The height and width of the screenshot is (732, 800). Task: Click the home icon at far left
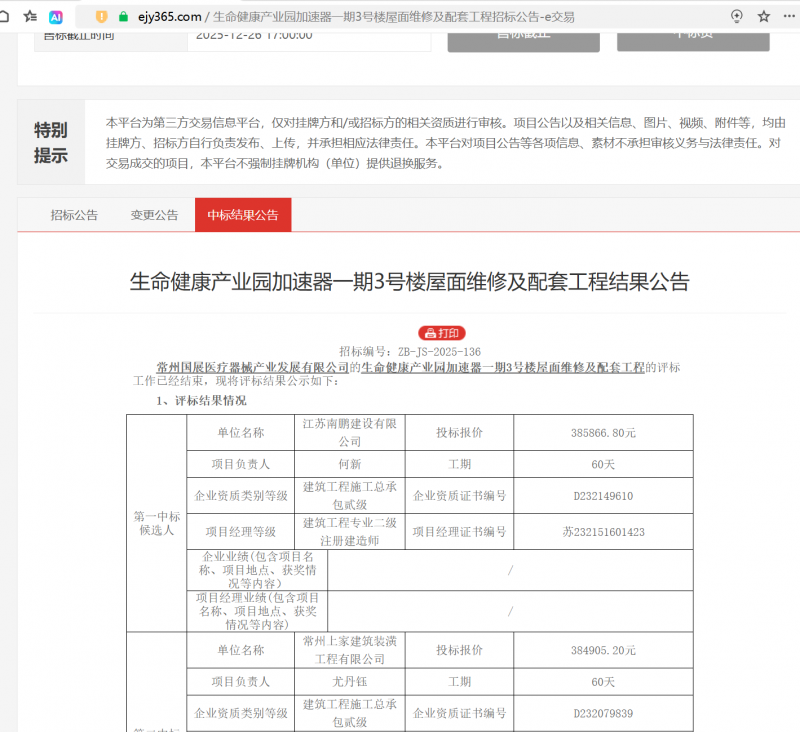click(x=5, y=17)
